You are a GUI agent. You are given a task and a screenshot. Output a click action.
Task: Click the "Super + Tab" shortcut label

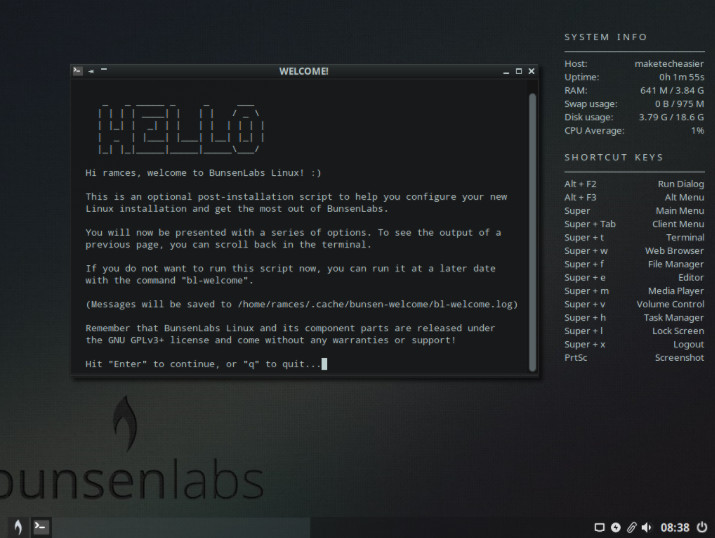click(x=590, y=224)
